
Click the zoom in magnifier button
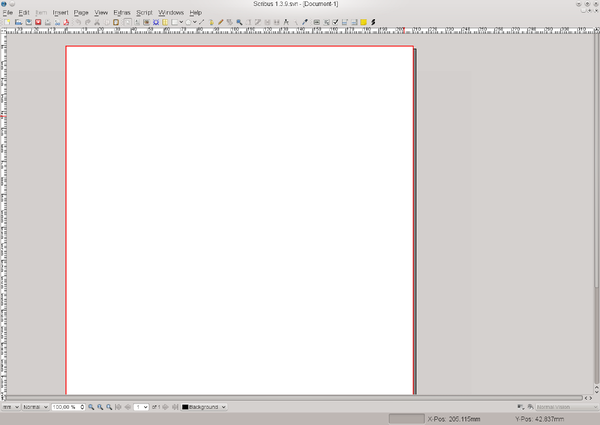[108, 407]
